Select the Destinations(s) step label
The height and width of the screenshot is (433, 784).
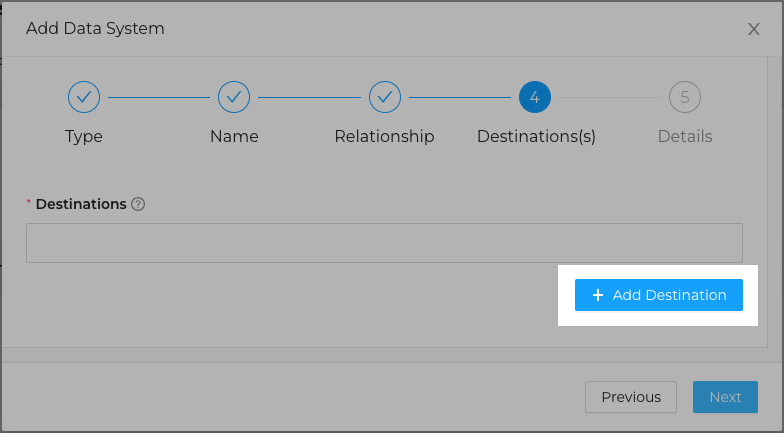(x=536, y=136)
